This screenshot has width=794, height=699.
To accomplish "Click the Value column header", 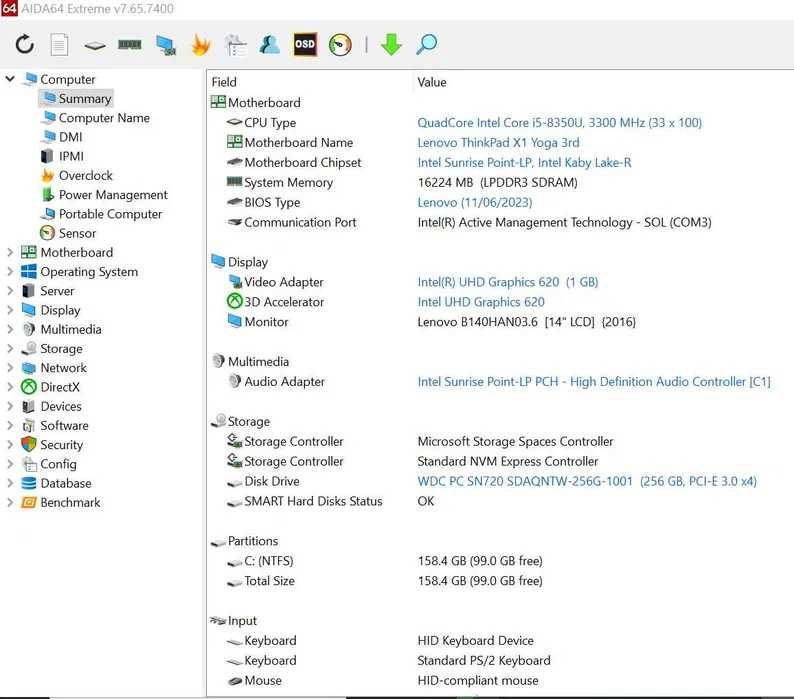I will coord(432,82).
